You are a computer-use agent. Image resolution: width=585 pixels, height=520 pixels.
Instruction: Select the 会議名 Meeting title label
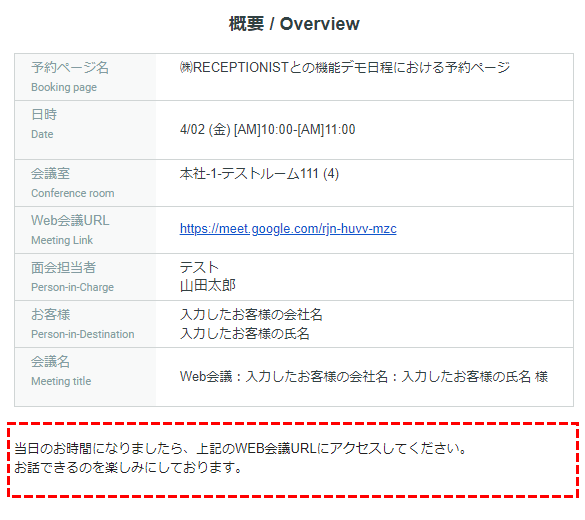pos(61,371)
